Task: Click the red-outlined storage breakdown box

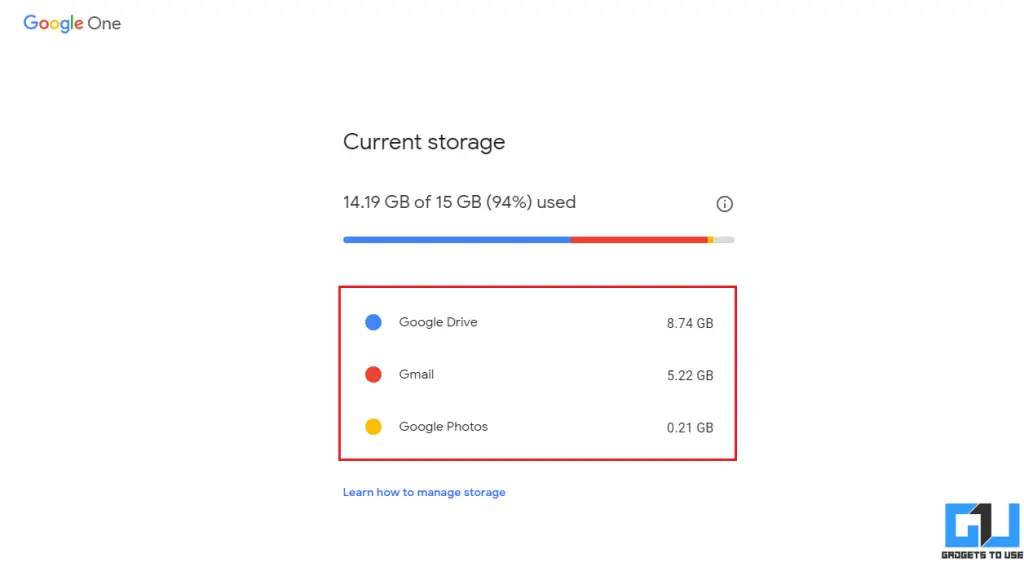Action: click(x=538, y=373)
